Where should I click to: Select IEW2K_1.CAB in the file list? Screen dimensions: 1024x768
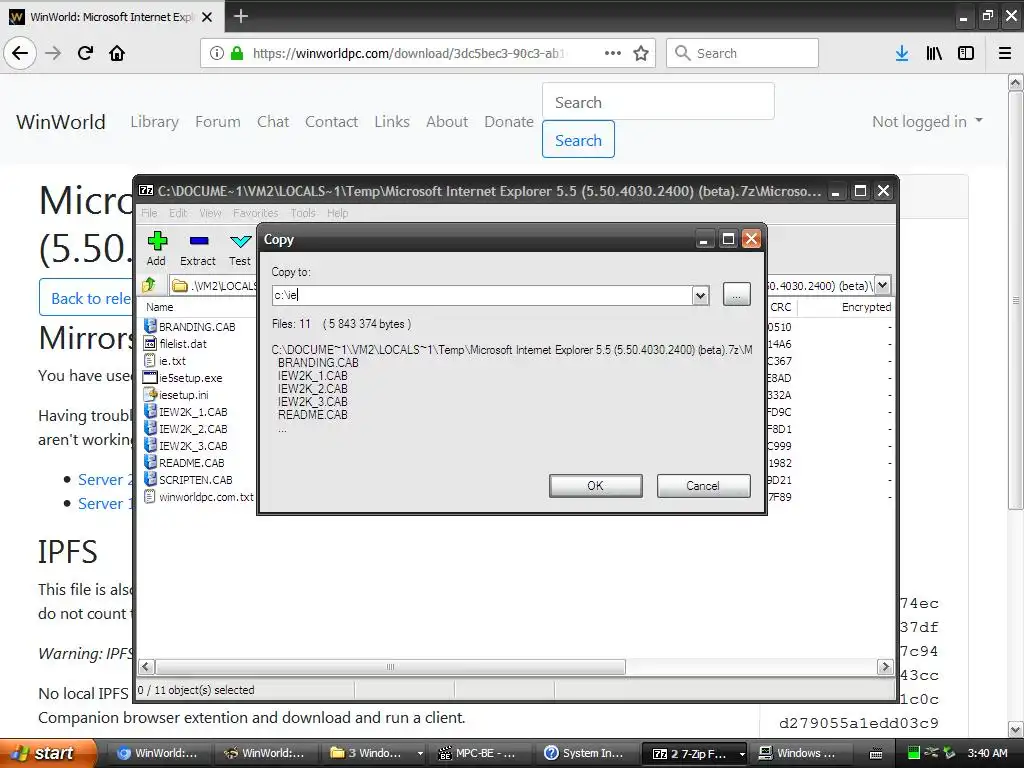[193, 411]
